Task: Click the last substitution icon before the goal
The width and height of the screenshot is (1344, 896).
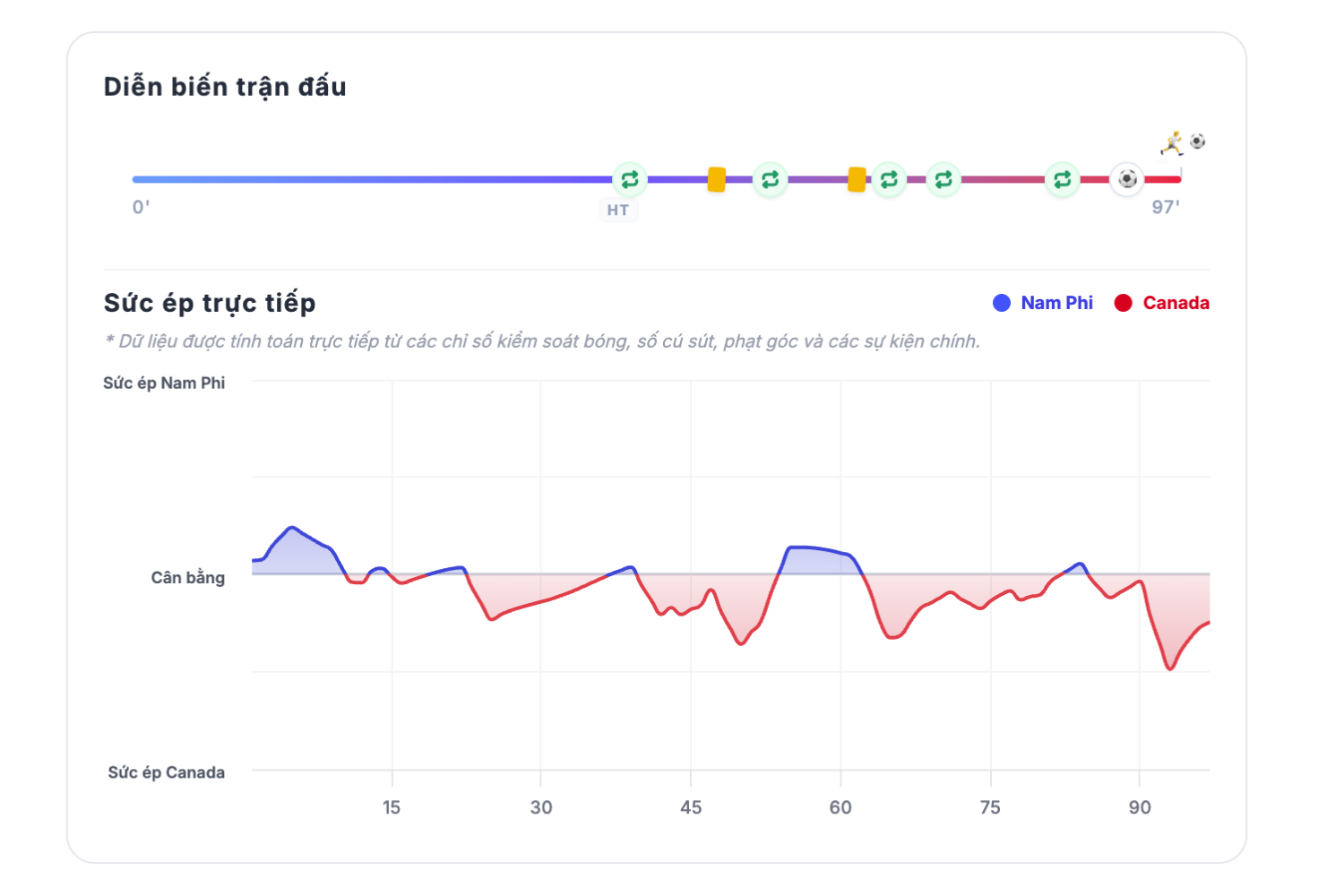Action: (1062, 180)
